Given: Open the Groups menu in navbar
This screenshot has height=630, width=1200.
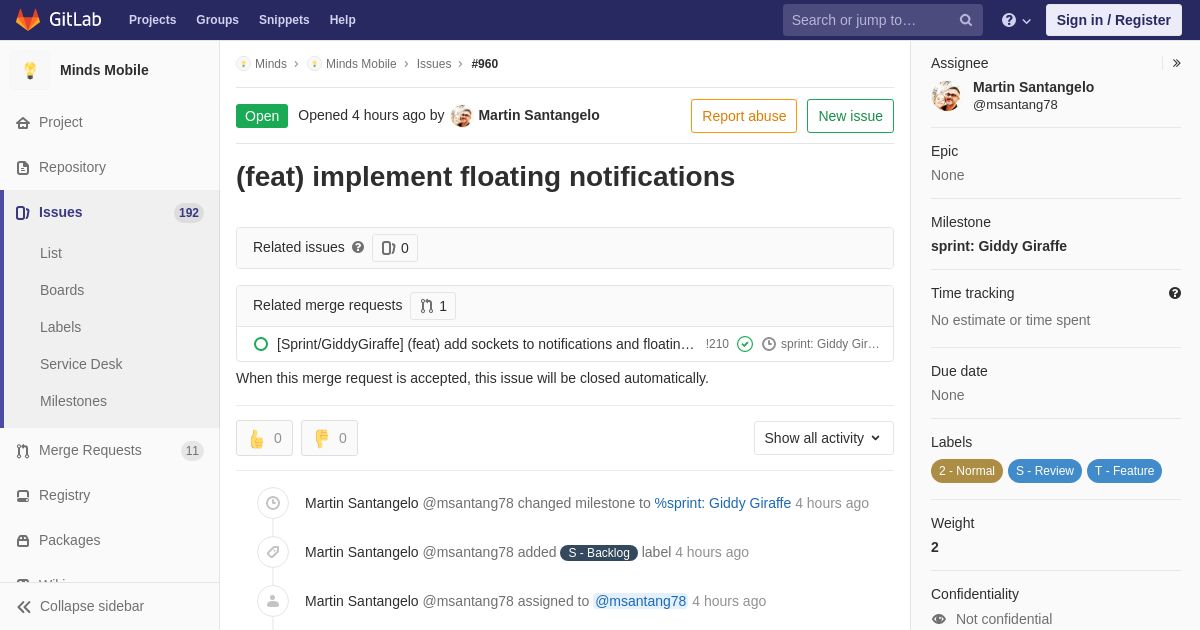Looking at the screenshot, I should tap(217, 20).
